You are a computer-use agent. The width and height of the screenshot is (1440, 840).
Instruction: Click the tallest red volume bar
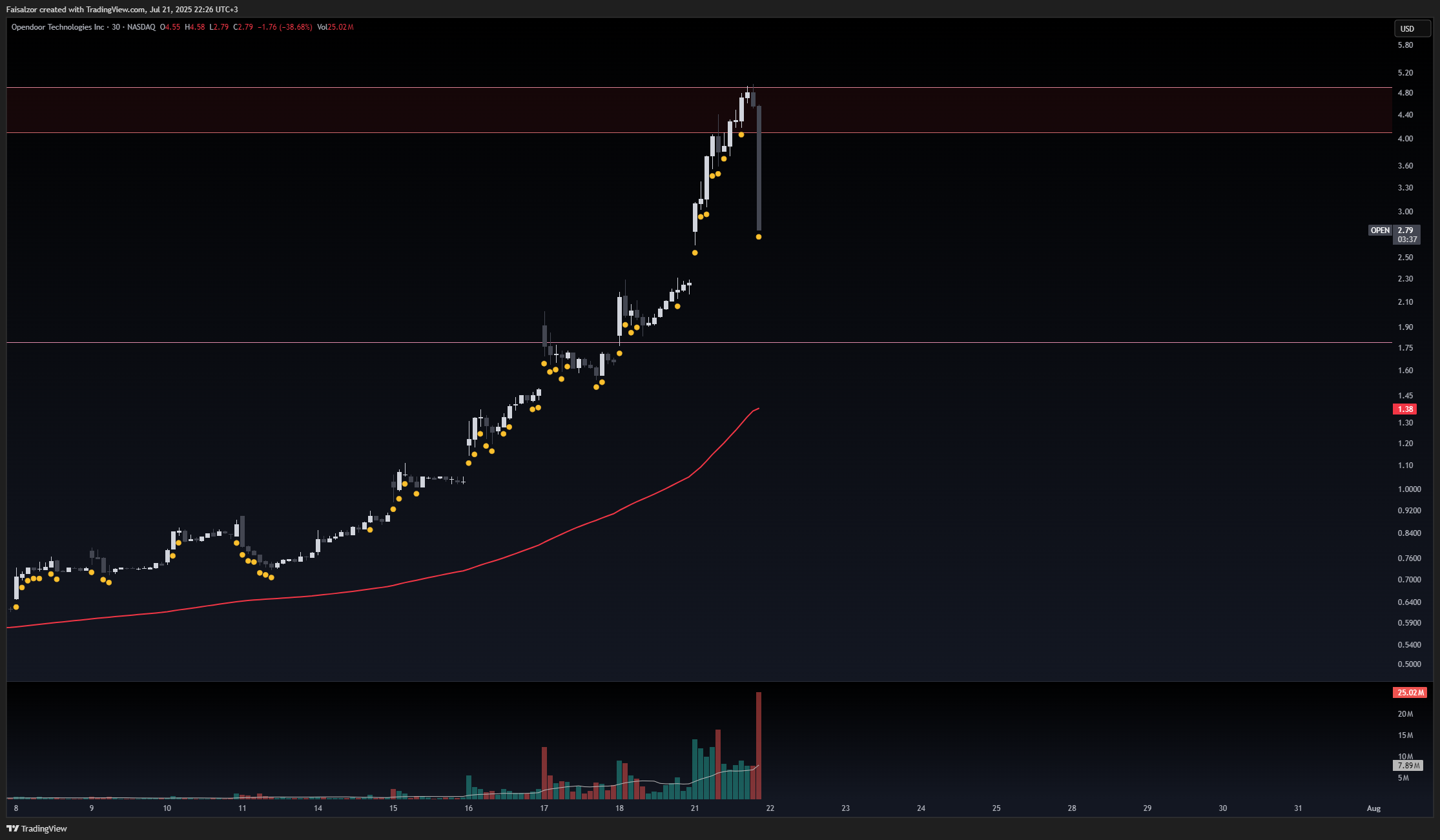759,746
